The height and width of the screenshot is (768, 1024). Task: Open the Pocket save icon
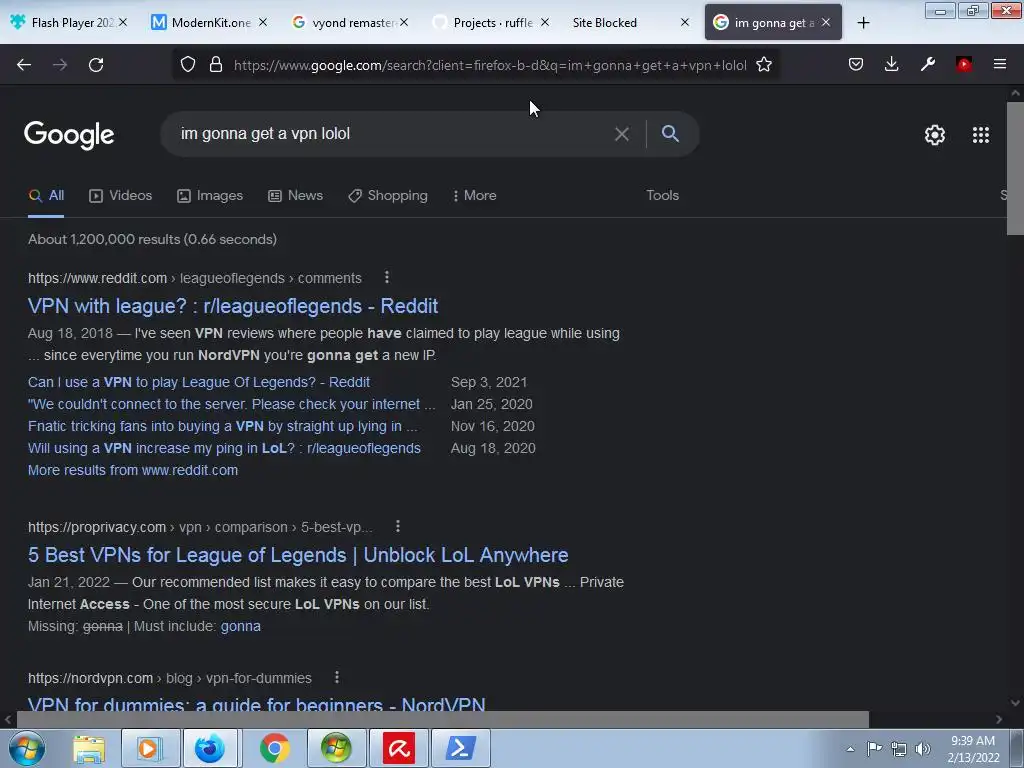click(856, 64)
